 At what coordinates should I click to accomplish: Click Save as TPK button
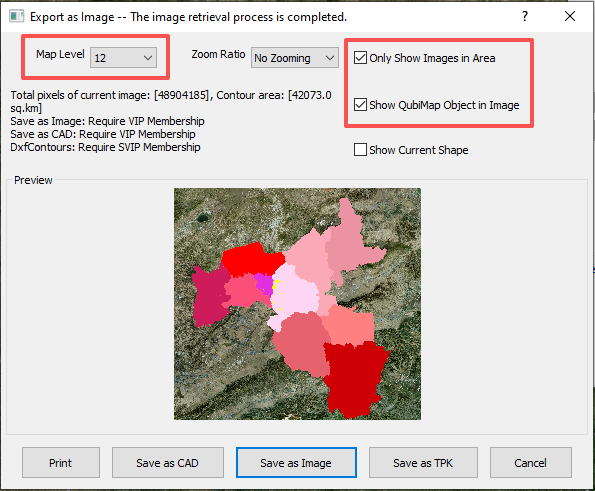(423, 463)
